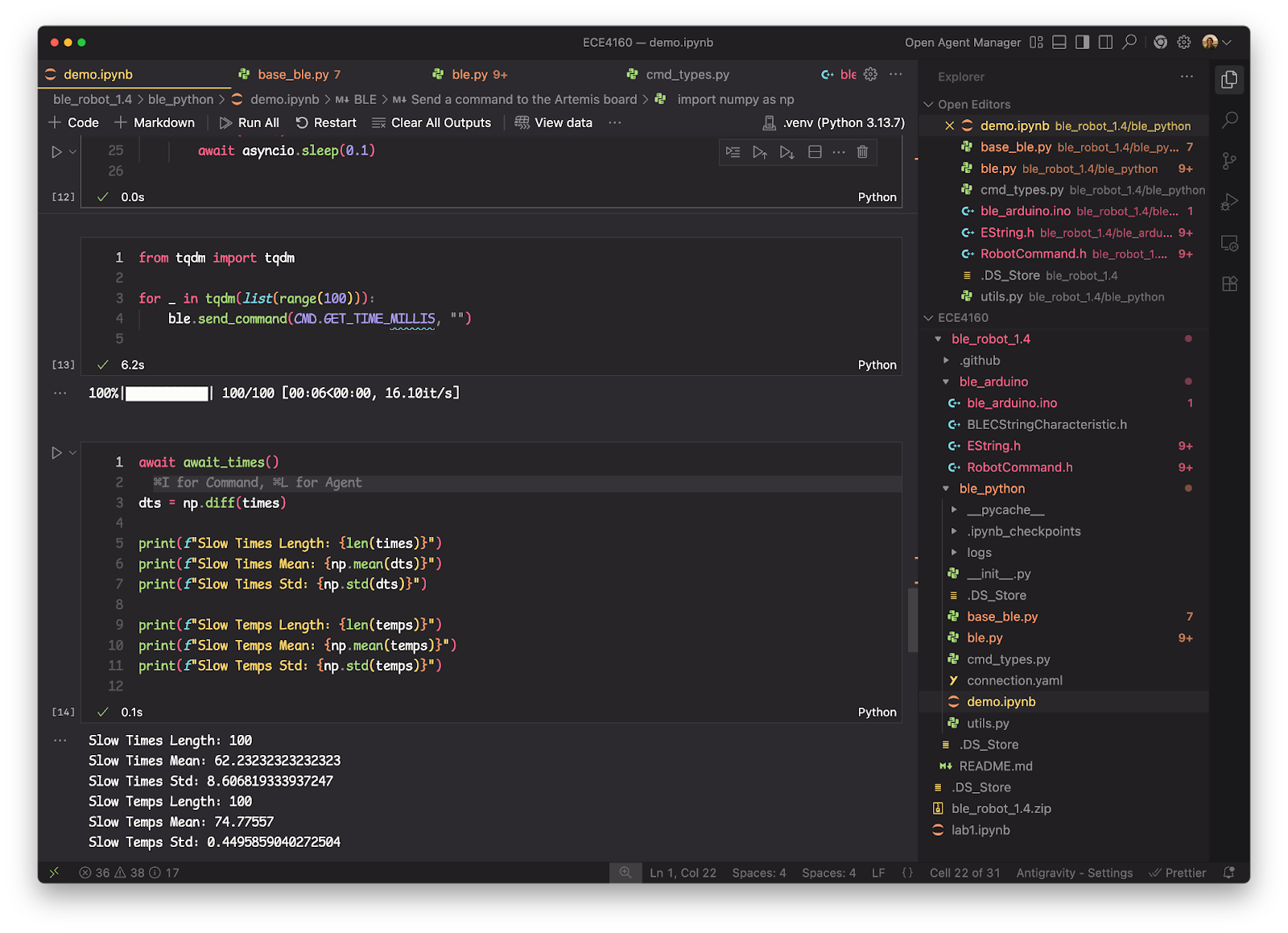The width and height of the screenshot is (1288, 933).
Task: Open Run and Debug view
Action: pos(1229,202)
